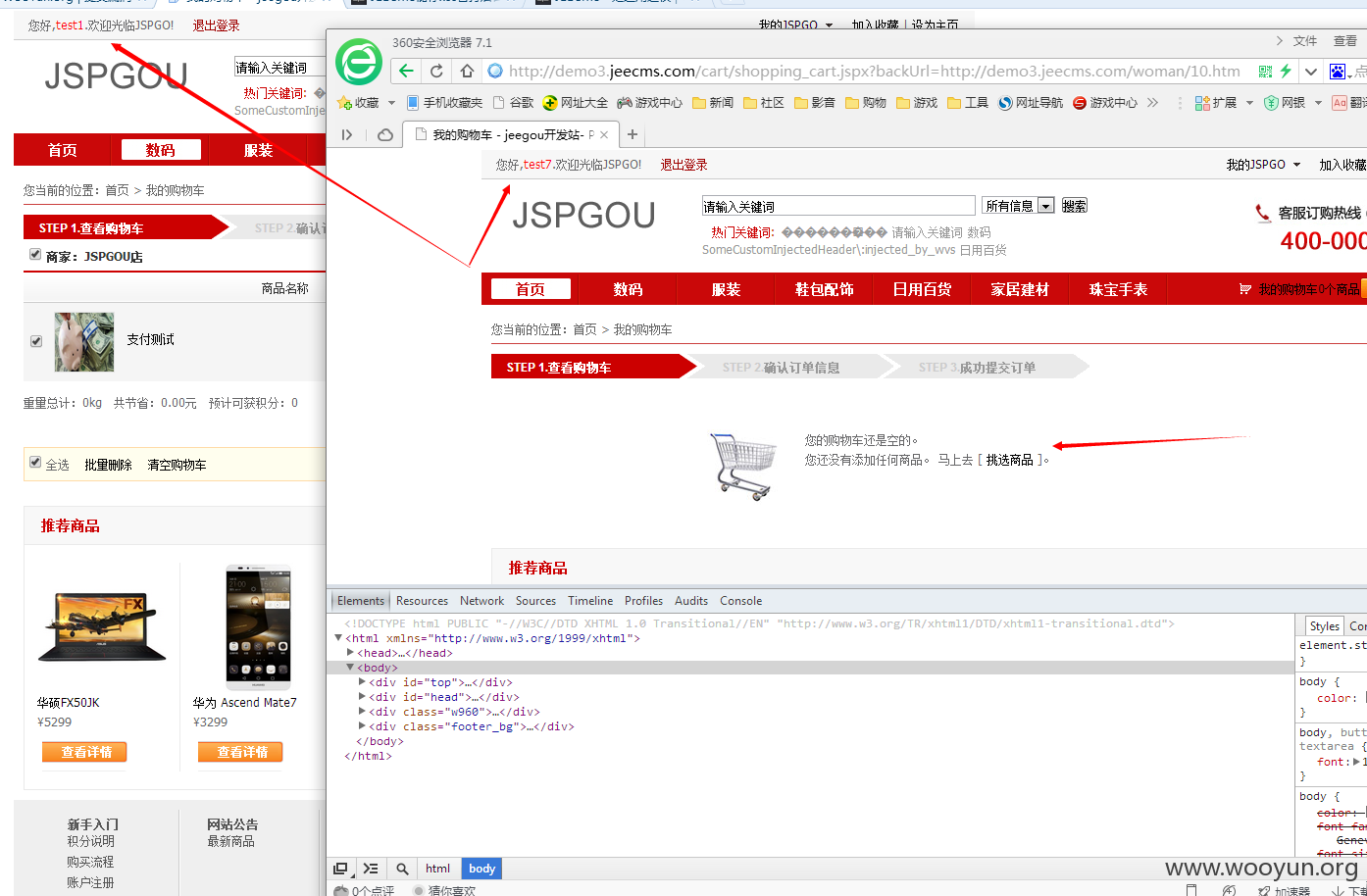Image resolution: width=1367 pixels, height=896 pixels.
Task: Click 清空购物车 in back window
Action: click(177, 465)
